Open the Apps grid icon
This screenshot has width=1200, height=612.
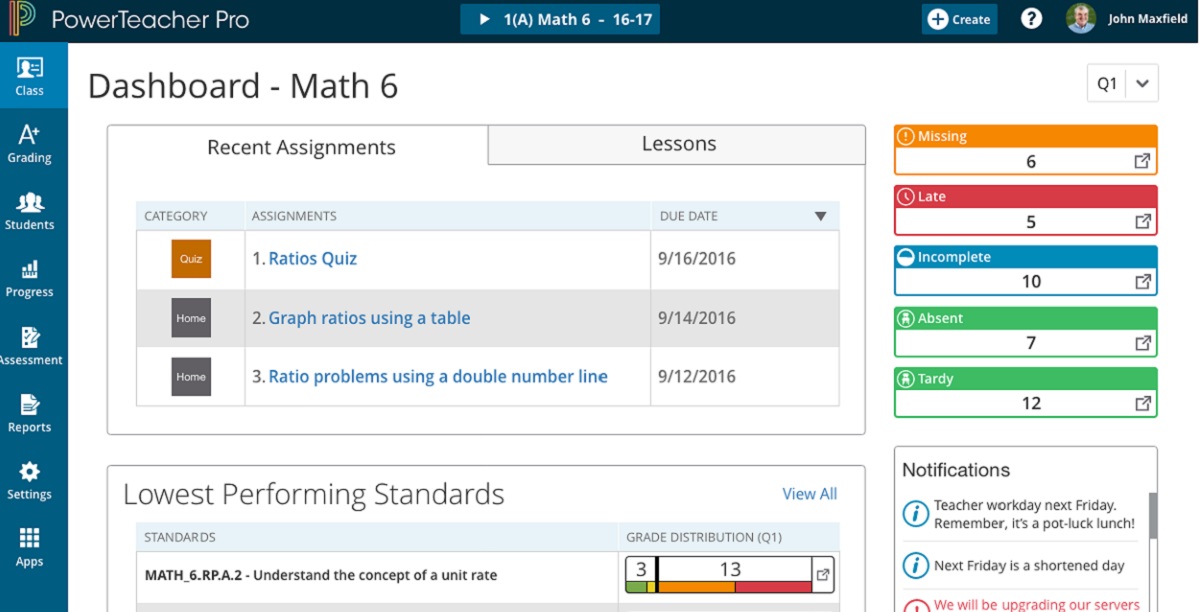tap(30, 548)
